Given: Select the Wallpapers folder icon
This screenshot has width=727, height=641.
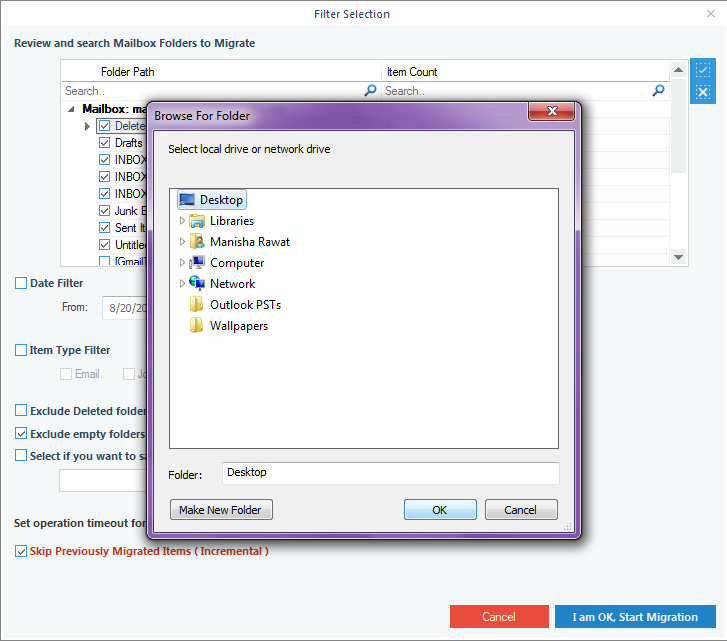Looking at the screenshot, I should click(197, 326).
